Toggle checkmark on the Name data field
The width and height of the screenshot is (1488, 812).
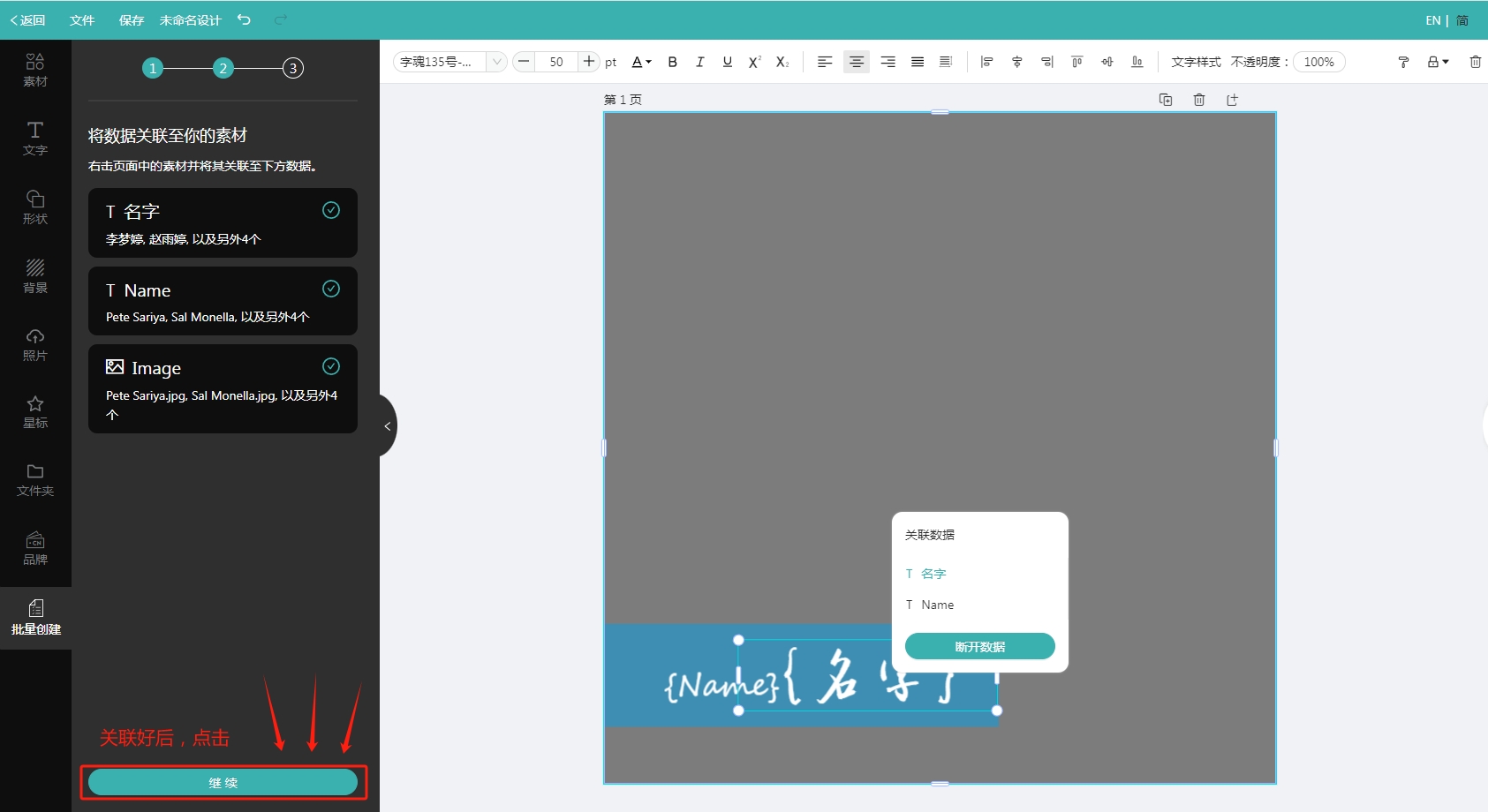click(x=331, y=289)
